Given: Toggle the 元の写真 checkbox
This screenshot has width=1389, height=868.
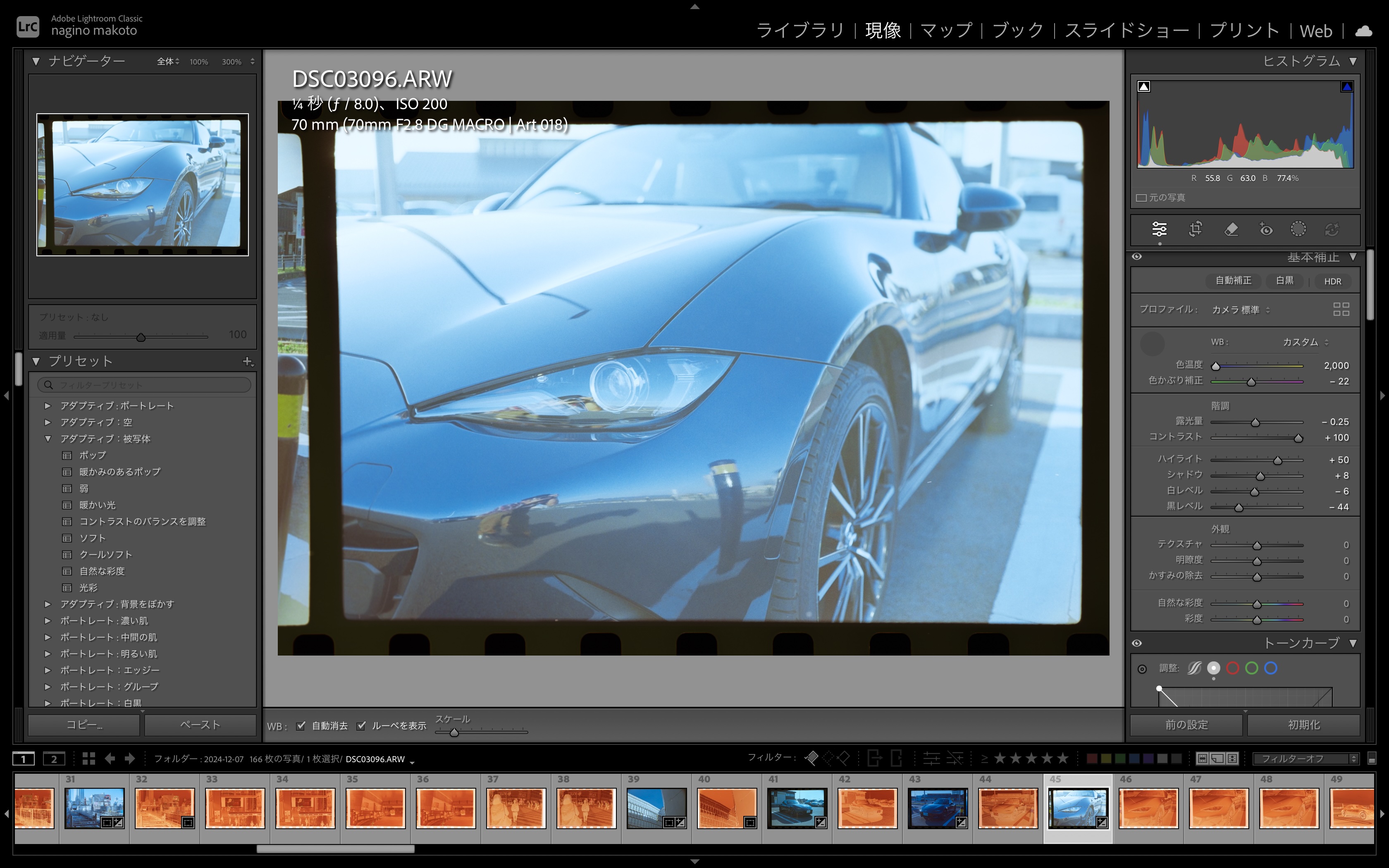Looking at the screenshot, I should coord(1141,198).
